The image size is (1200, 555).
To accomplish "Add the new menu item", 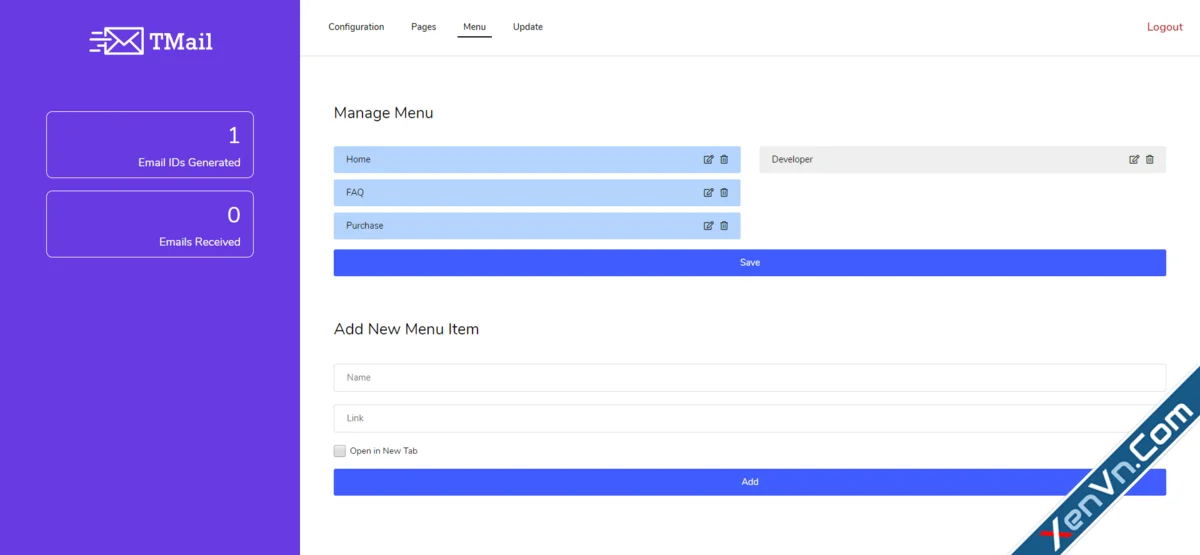I will point(750,482).
